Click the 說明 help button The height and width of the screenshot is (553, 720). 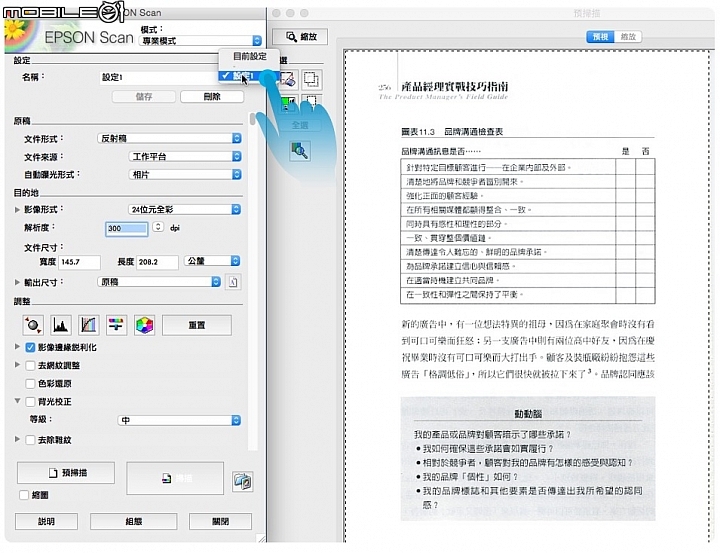pyautogui.click(x=46, y=521)
